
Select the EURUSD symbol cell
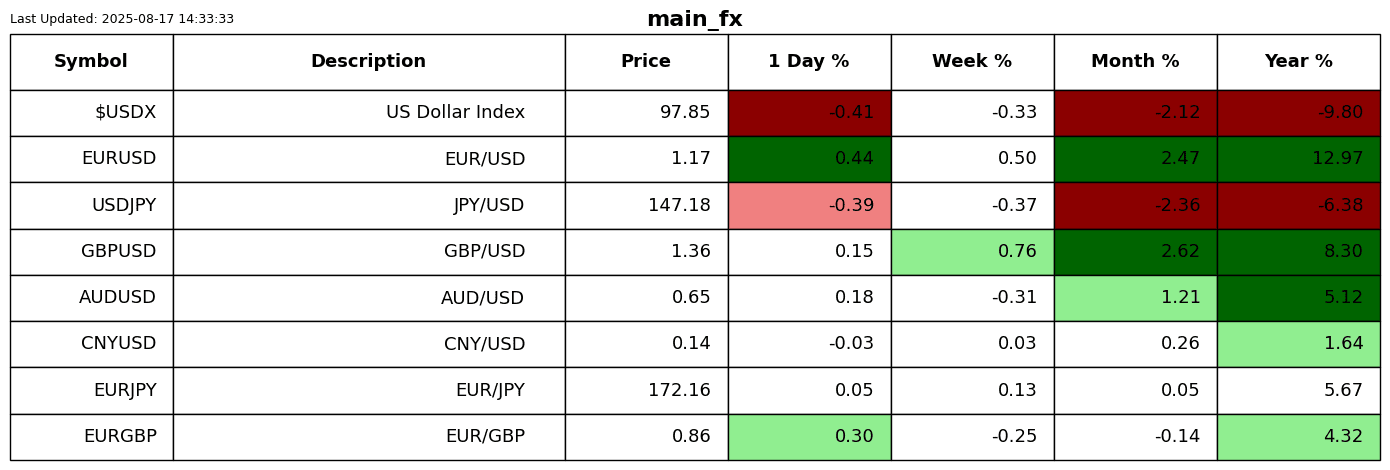pos(91,159)
